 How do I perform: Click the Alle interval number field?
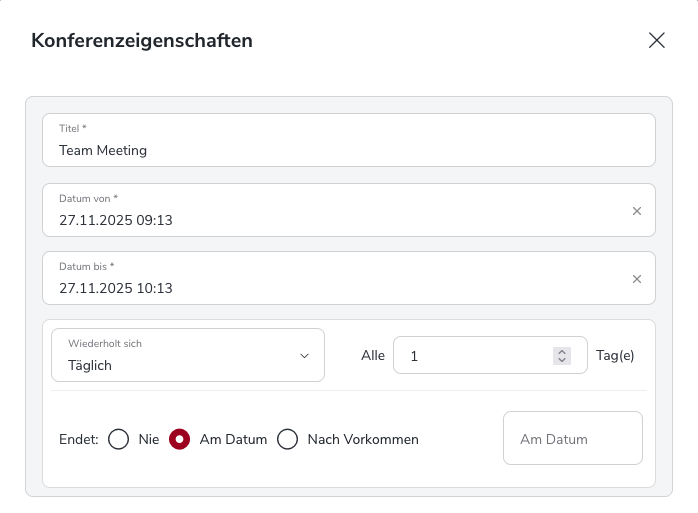(x=475, y=355)
